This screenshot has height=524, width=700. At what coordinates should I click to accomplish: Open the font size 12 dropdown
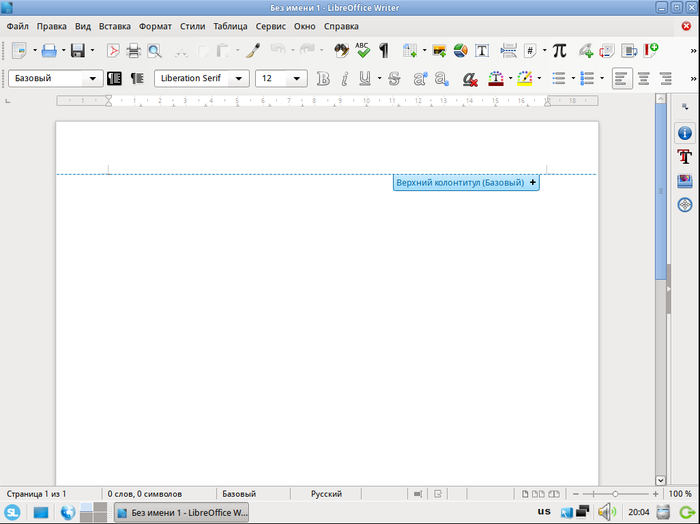tap(299, 78)
